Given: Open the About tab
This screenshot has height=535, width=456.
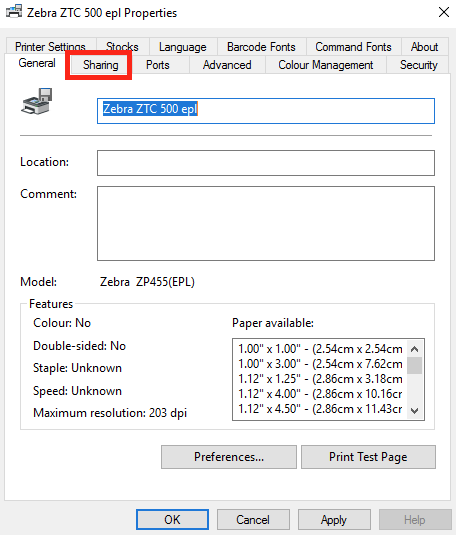Looking at the screenshot, I should coord(424,47).
